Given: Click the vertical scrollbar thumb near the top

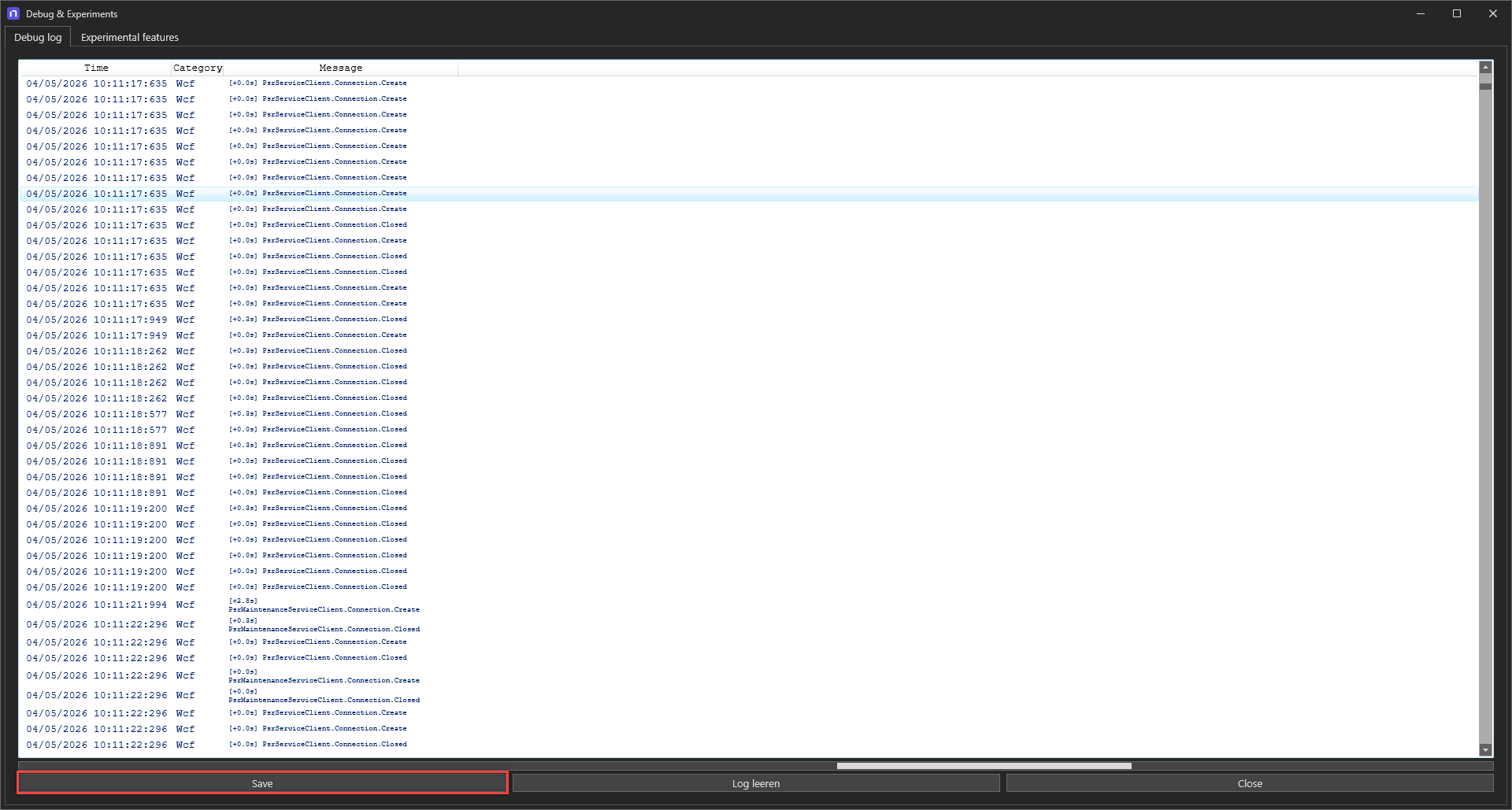Looking at the screenshot, I should click(x=1485, y=87).
